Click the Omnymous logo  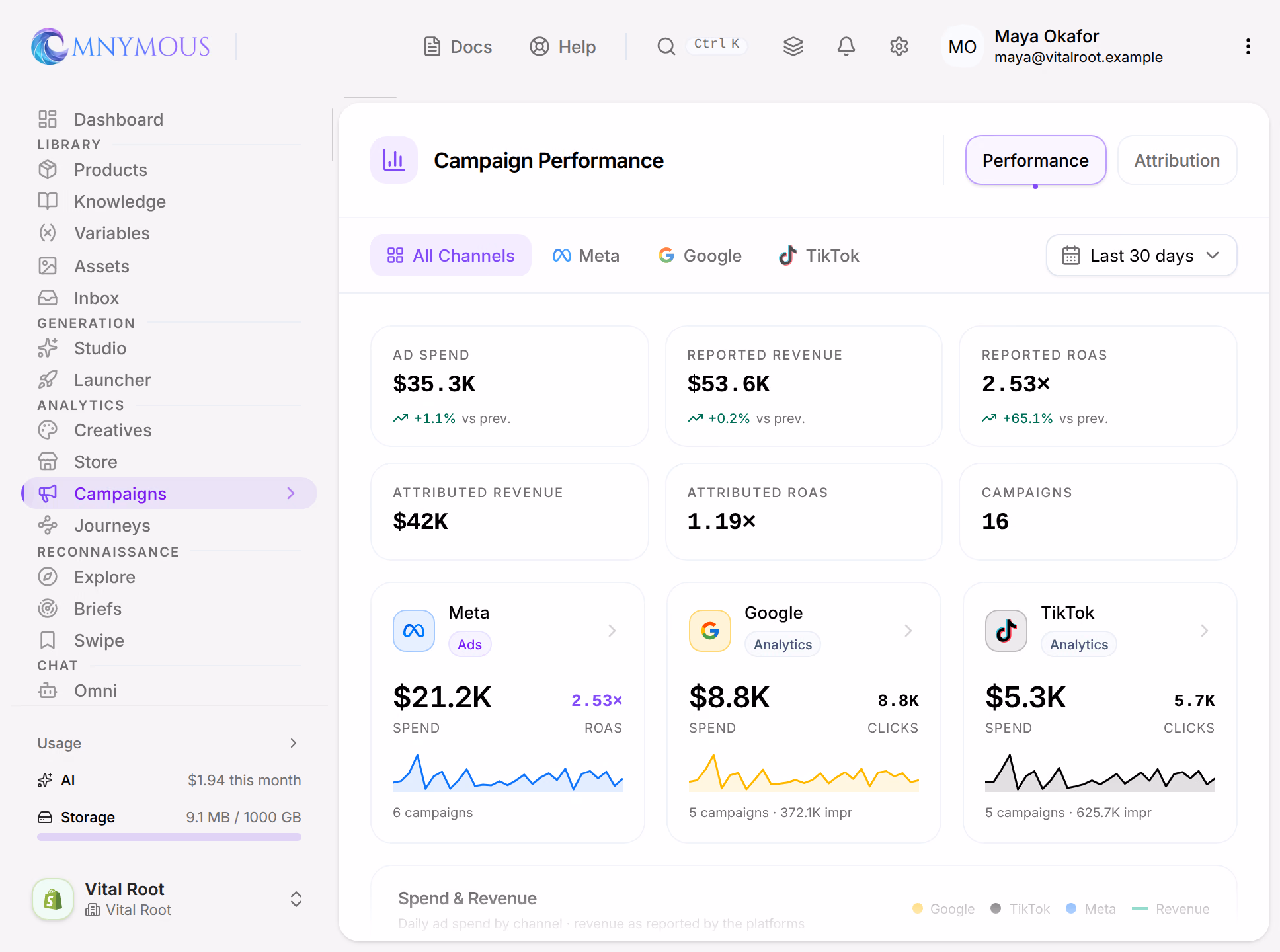(120, 46)
